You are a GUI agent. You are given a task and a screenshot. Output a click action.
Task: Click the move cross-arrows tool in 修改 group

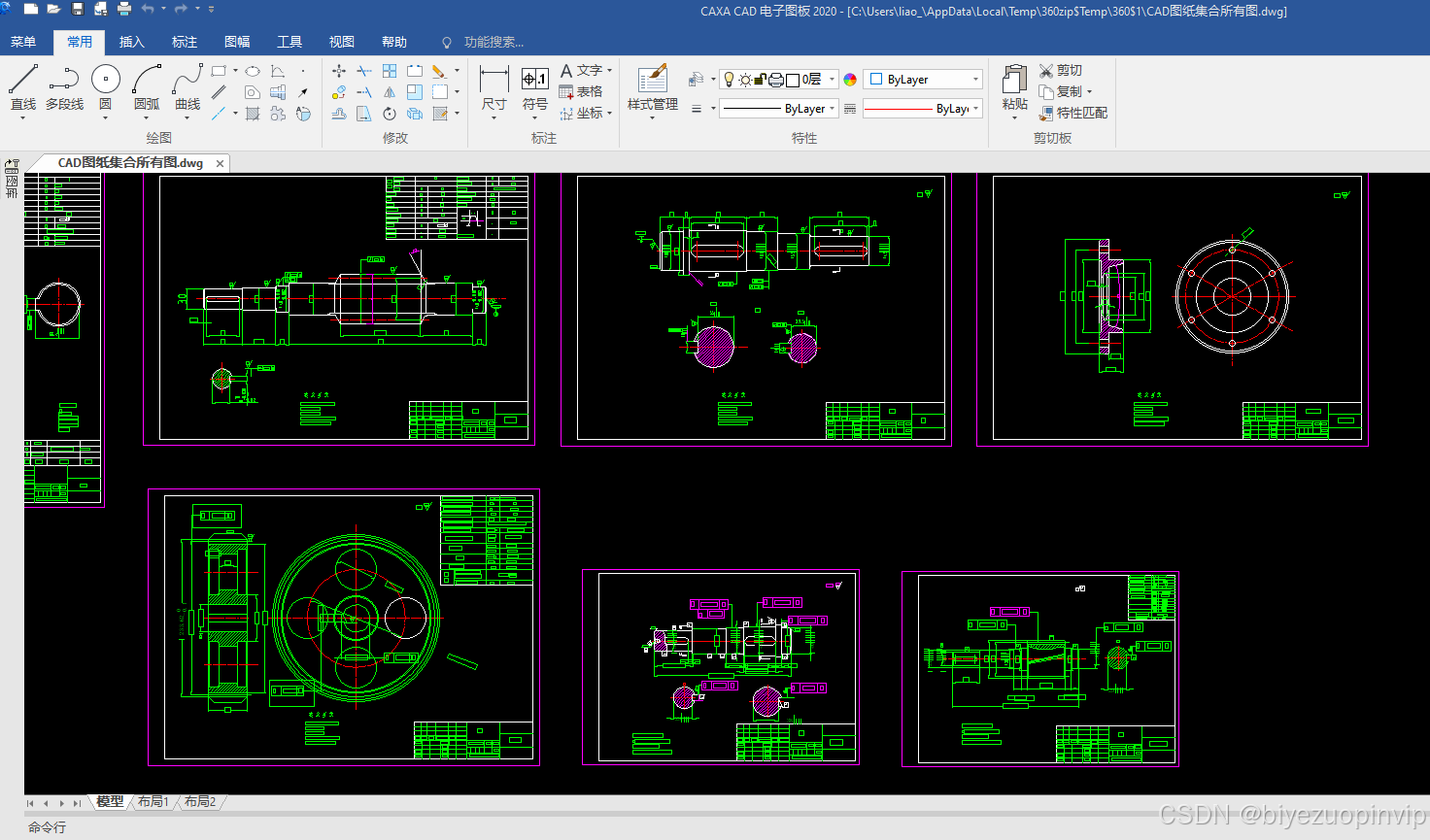click(x=339, y=71)
